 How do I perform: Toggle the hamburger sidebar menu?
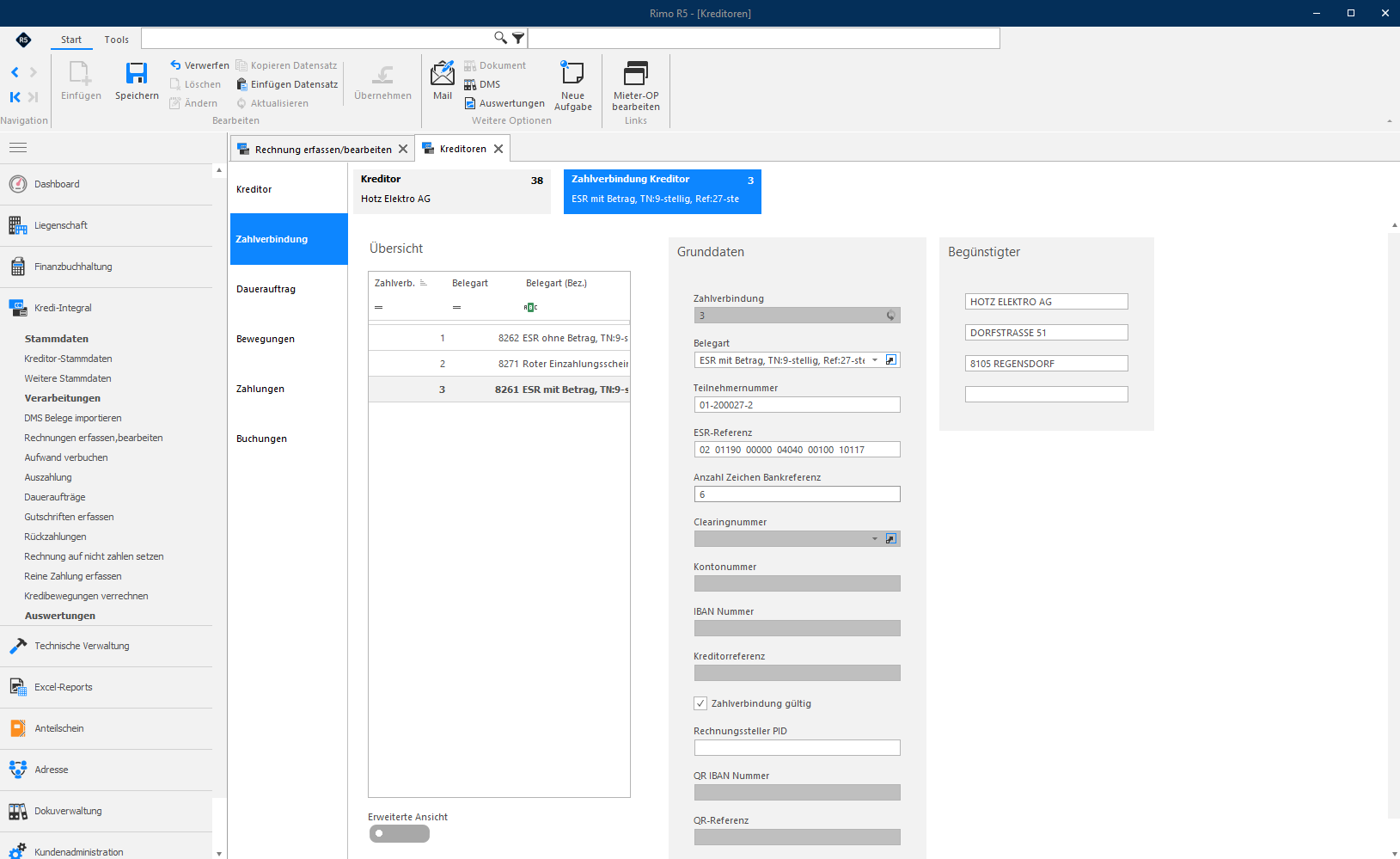coord(18,148)
